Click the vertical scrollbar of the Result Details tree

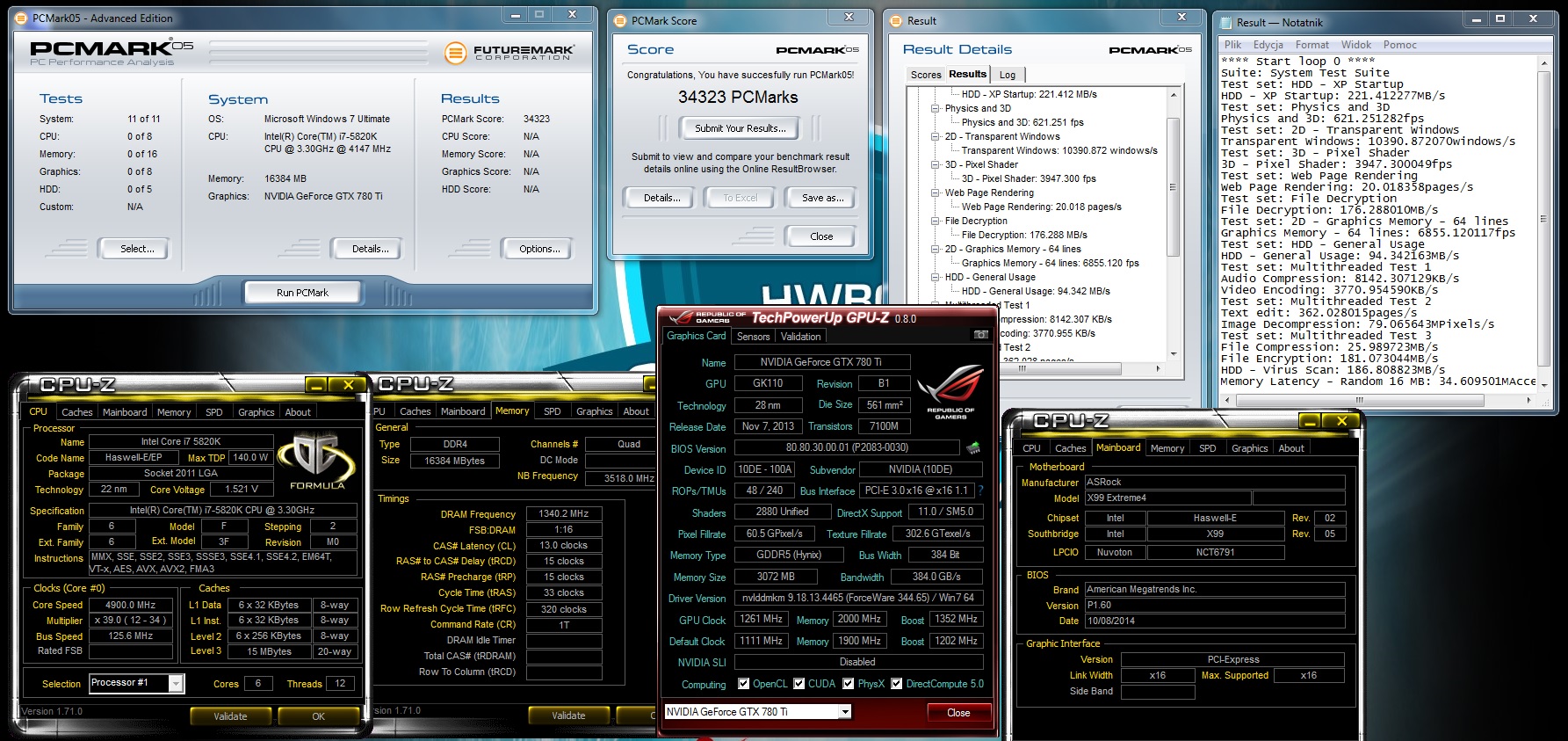1173,186
